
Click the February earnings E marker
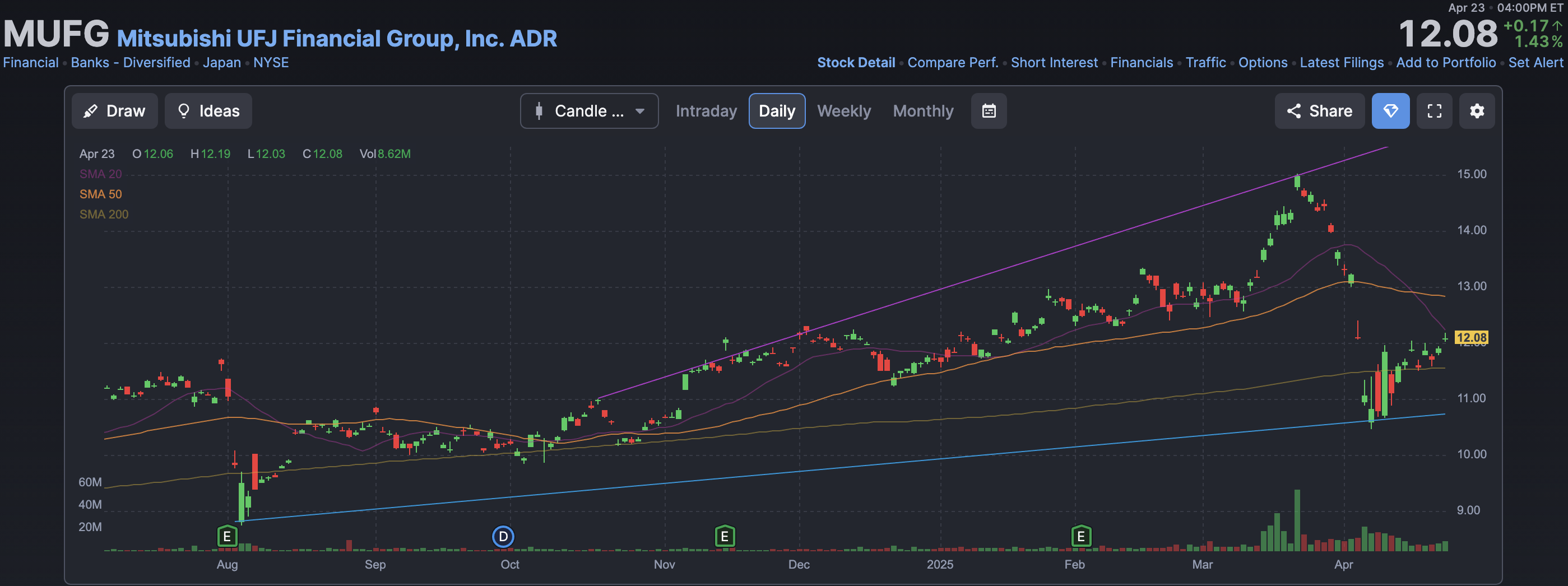[x=1081, y=536]
